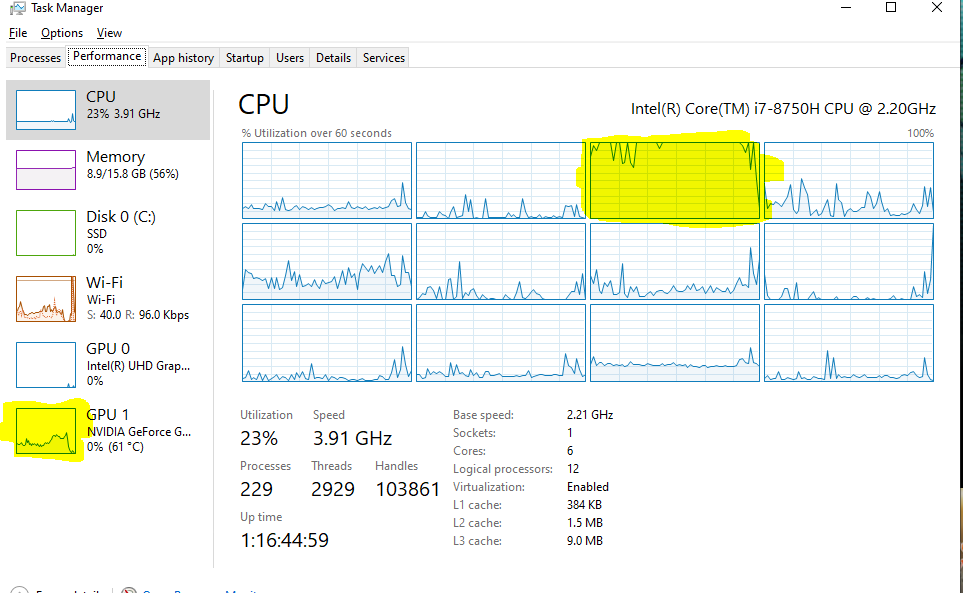
Task: Maximize the Task Manager window
Action: (891, 7)
